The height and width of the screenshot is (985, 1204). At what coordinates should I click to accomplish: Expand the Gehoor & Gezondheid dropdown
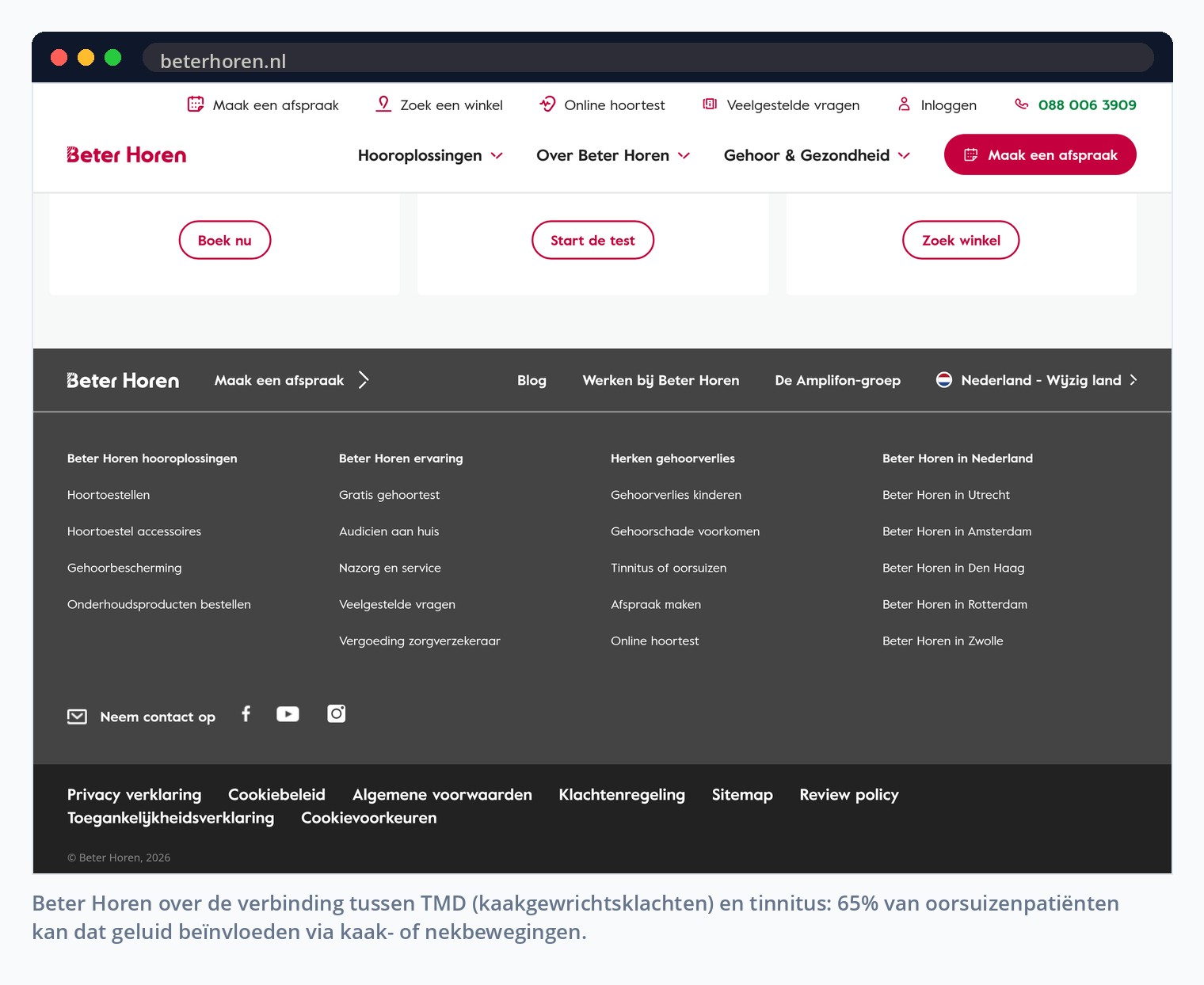click(x=817, y=155)
